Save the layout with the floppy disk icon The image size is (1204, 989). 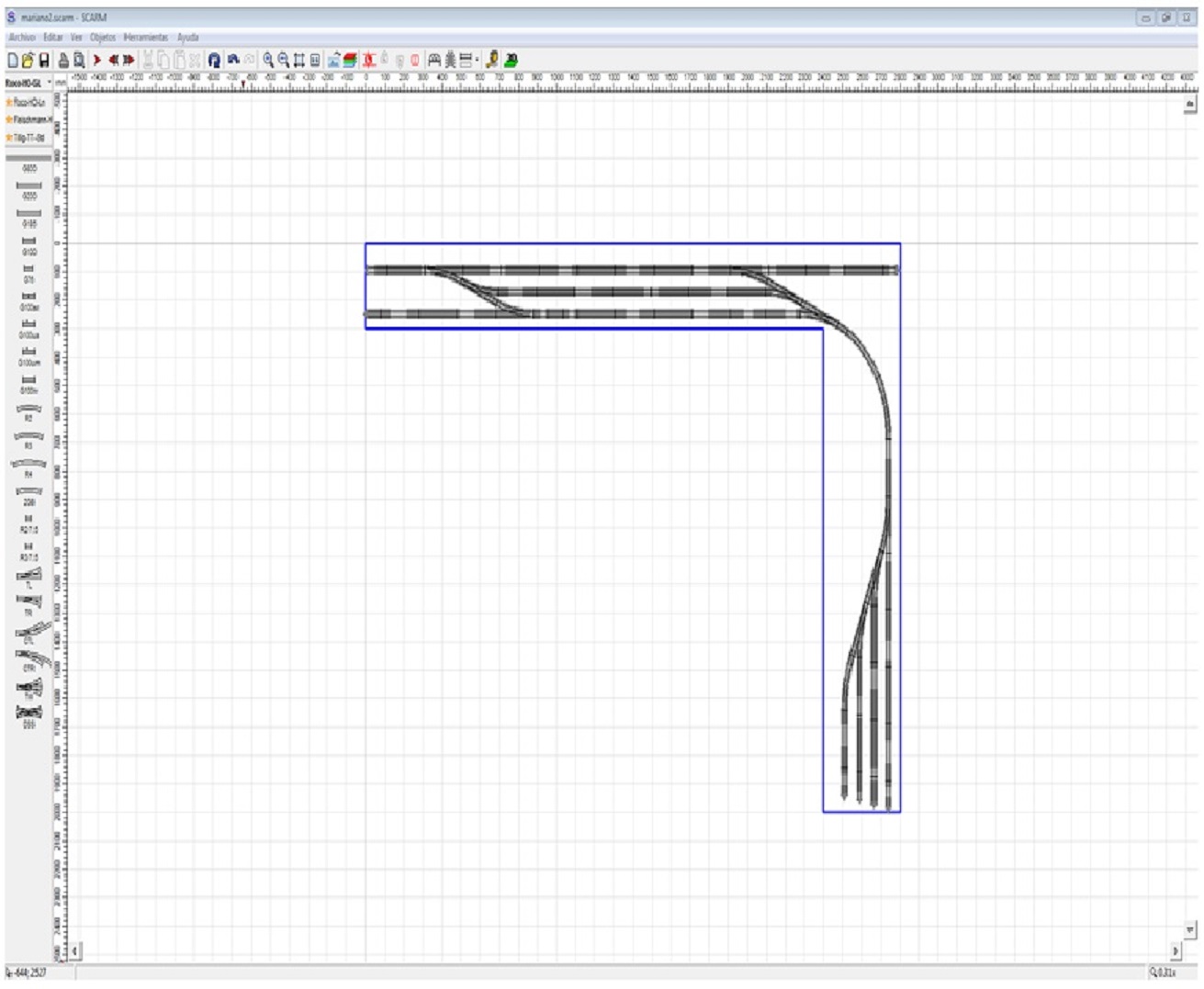(x=43, y=60)
